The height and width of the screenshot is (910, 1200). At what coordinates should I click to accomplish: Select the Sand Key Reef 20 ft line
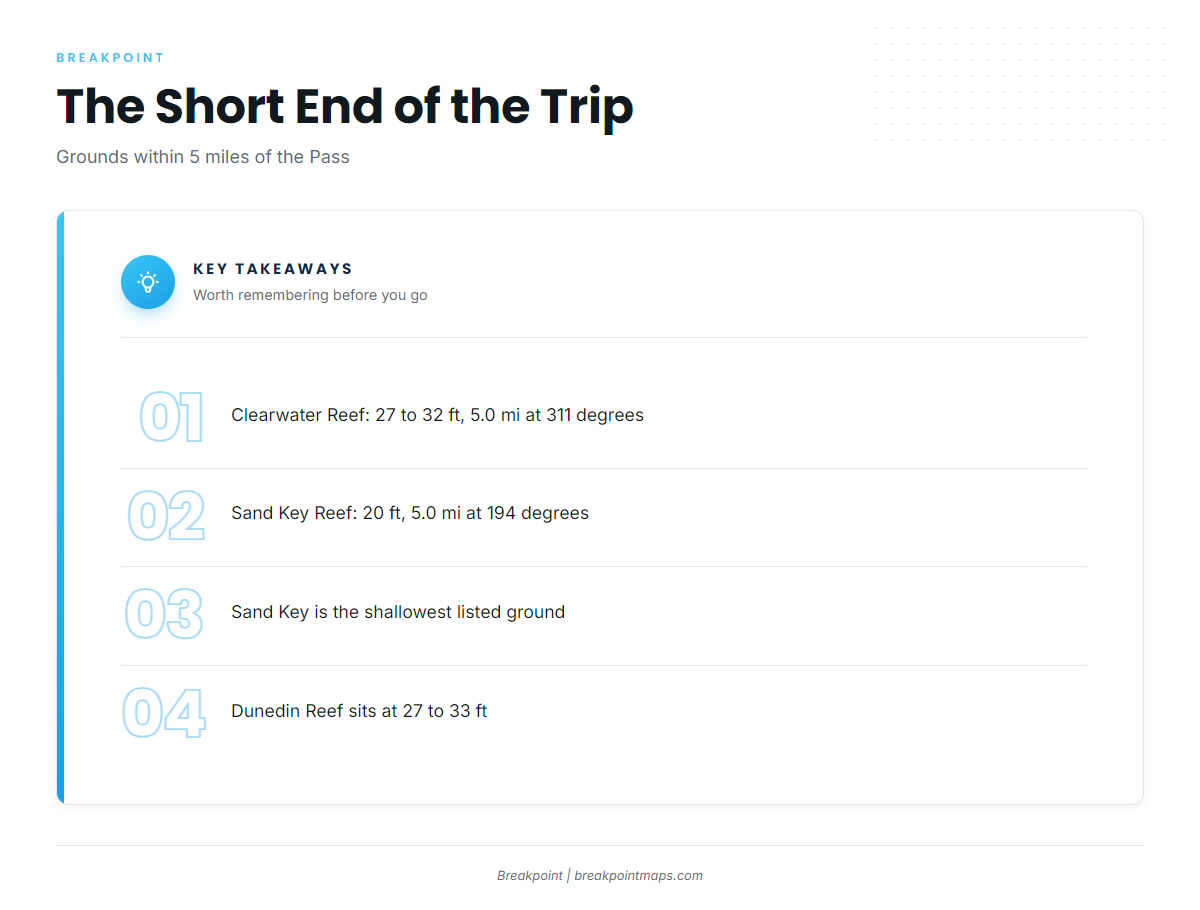pos(410,513)
